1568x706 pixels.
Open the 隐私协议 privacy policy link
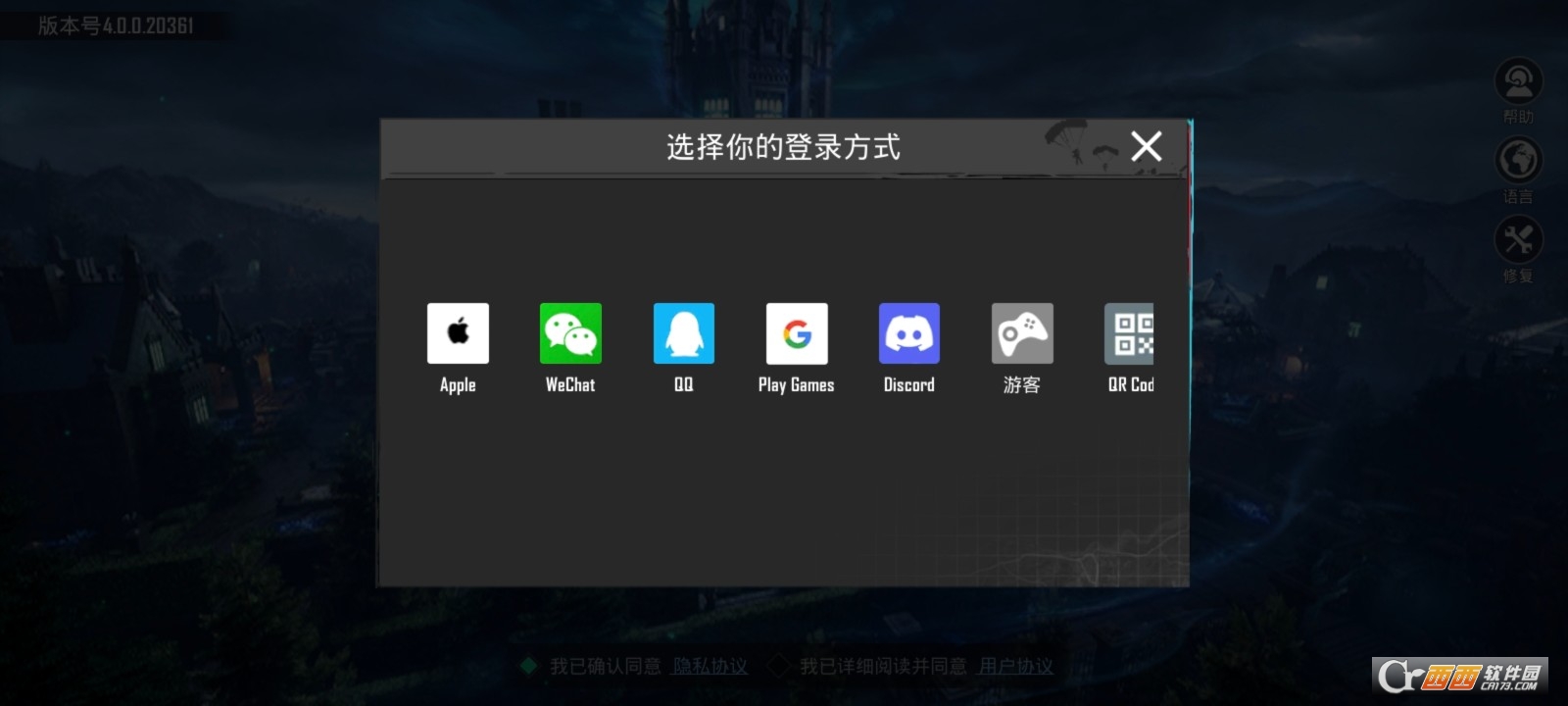coord(710,667)
